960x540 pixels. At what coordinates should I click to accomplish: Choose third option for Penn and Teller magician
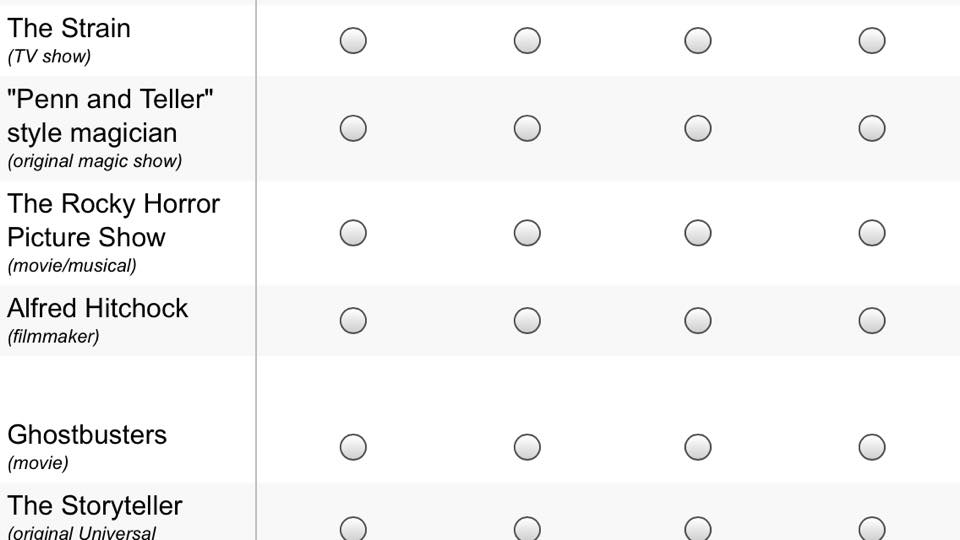698,129
